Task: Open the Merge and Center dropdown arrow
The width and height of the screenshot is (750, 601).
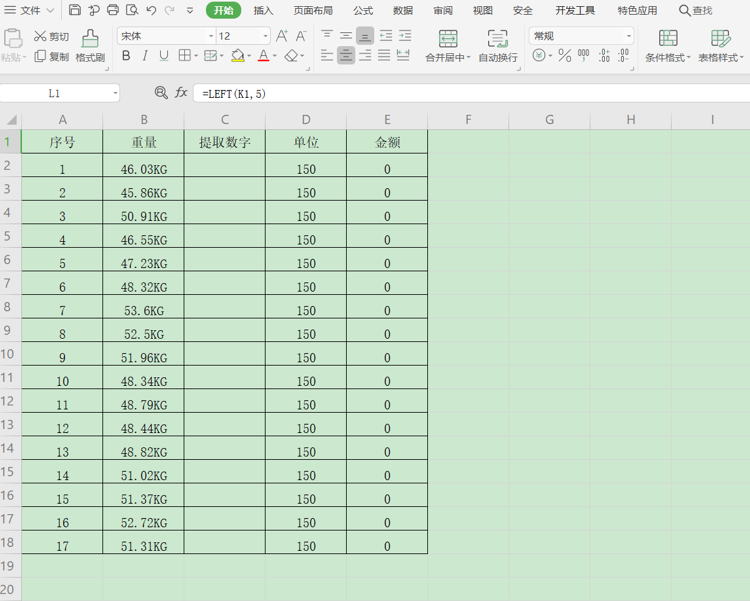Action: click(468, 57)
